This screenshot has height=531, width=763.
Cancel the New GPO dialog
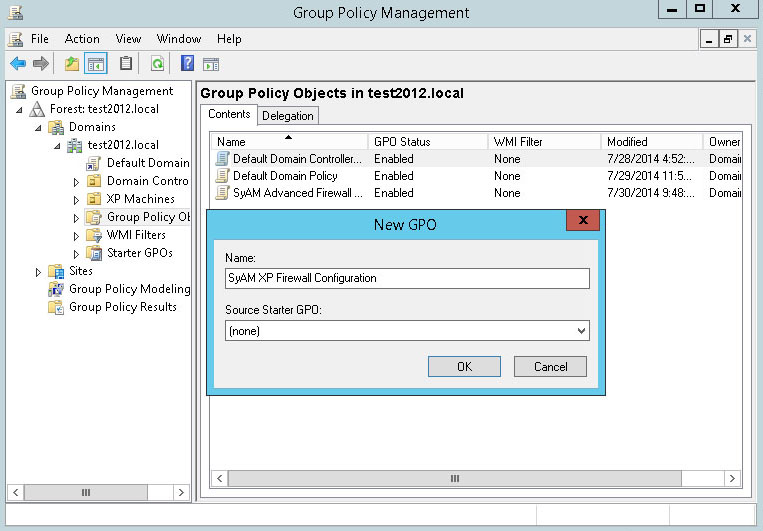(550, 367)
